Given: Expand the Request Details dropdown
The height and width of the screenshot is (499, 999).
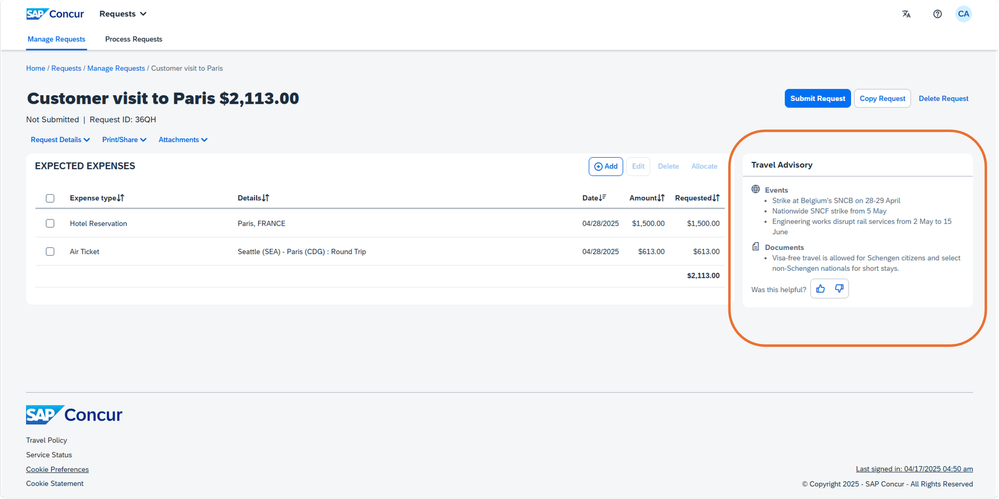Looking at the screenshot, I should click(61, 140).
